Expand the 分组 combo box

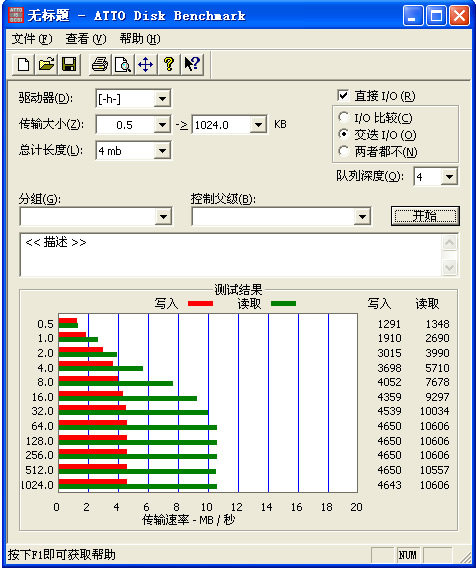pos(163,217)
